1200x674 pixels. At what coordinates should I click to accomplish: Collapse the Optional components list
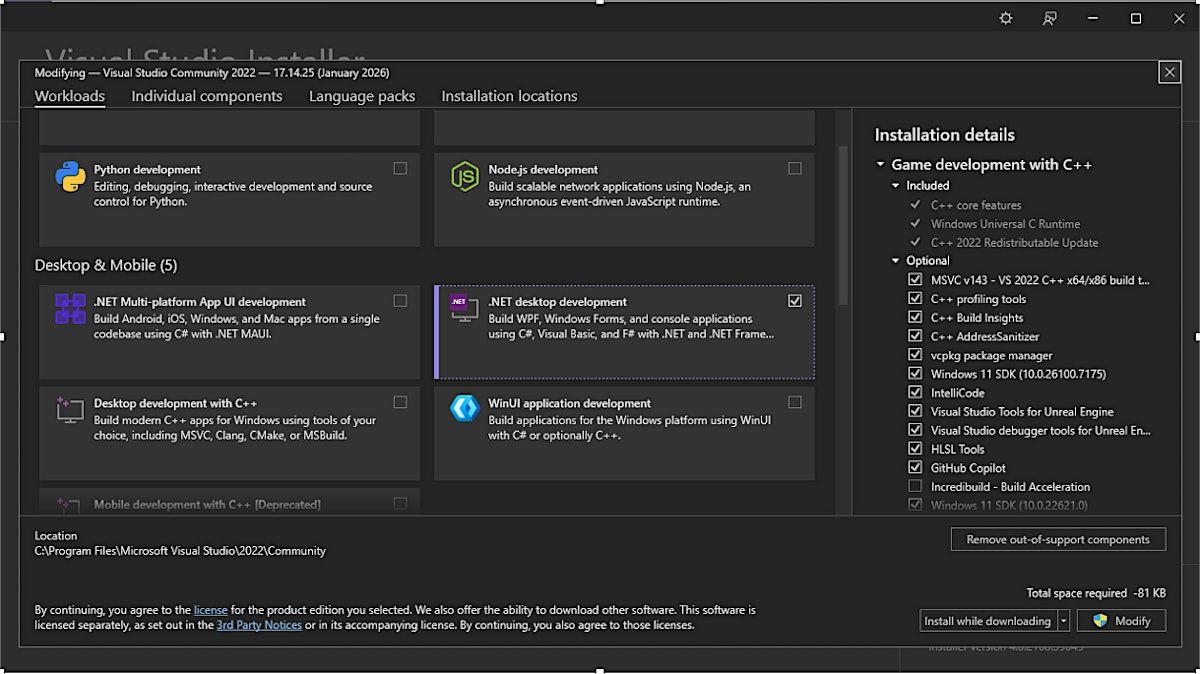coord(896,261)
